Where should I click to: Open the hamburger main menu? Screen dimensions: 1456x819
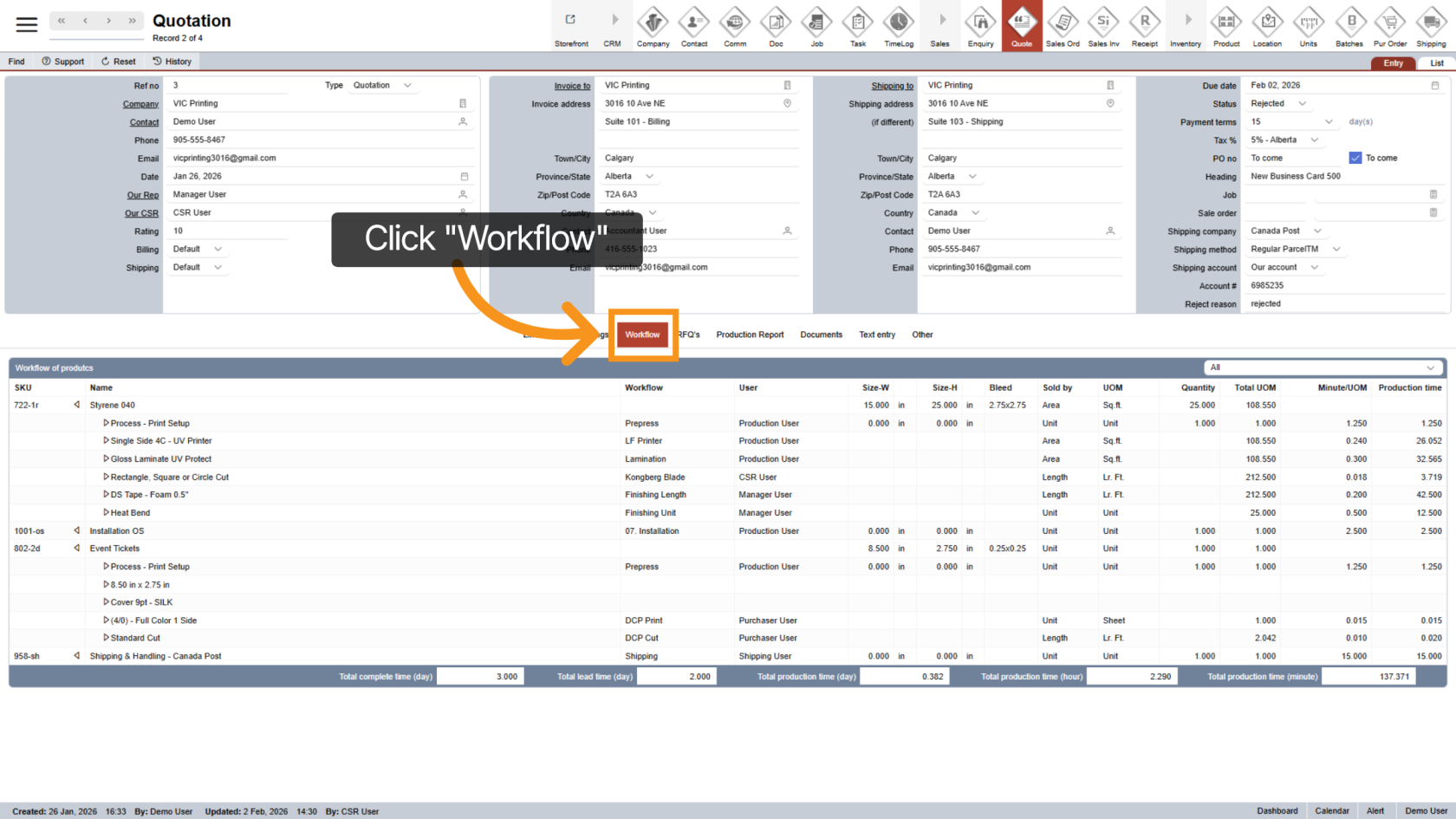click(27, 24)
